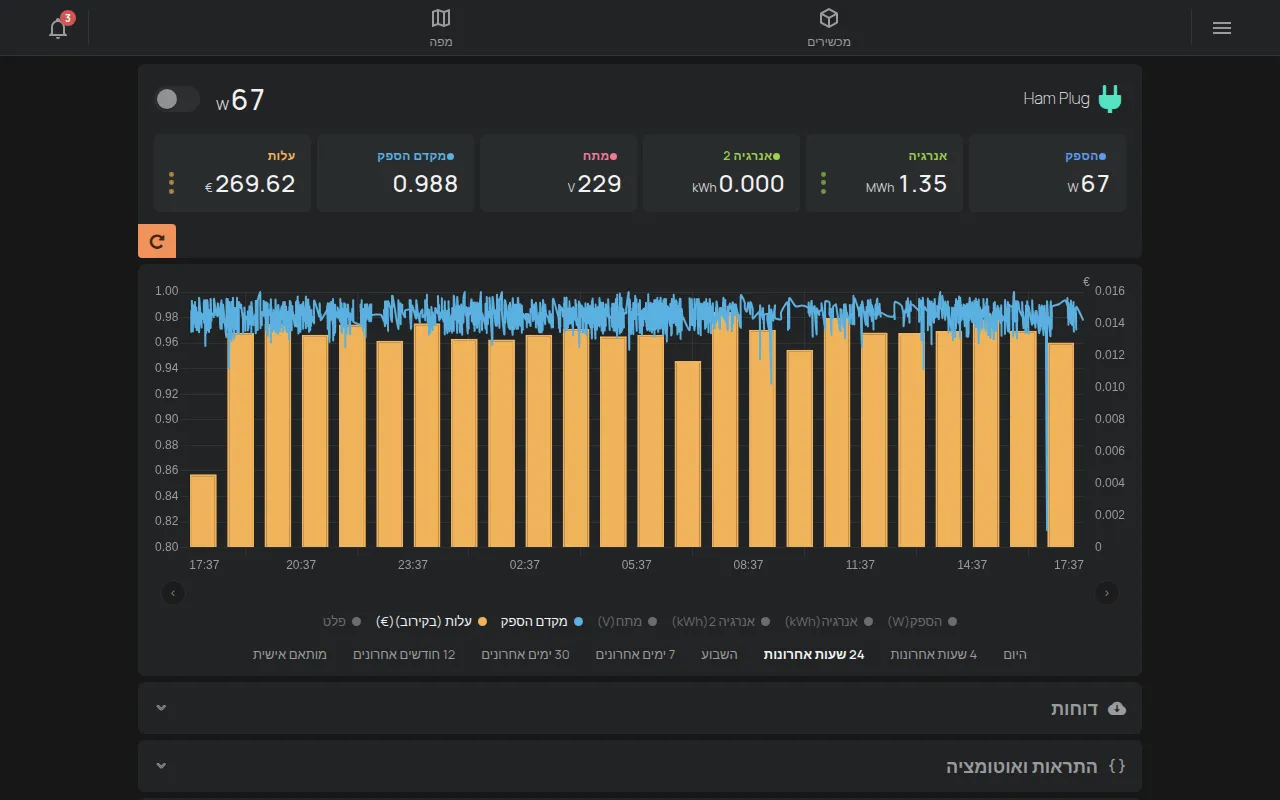This screenshot has height=800, width=1280.
Task: Select this week (השבוע) time range
Action: pyautogui.click(x=719, y=655)
